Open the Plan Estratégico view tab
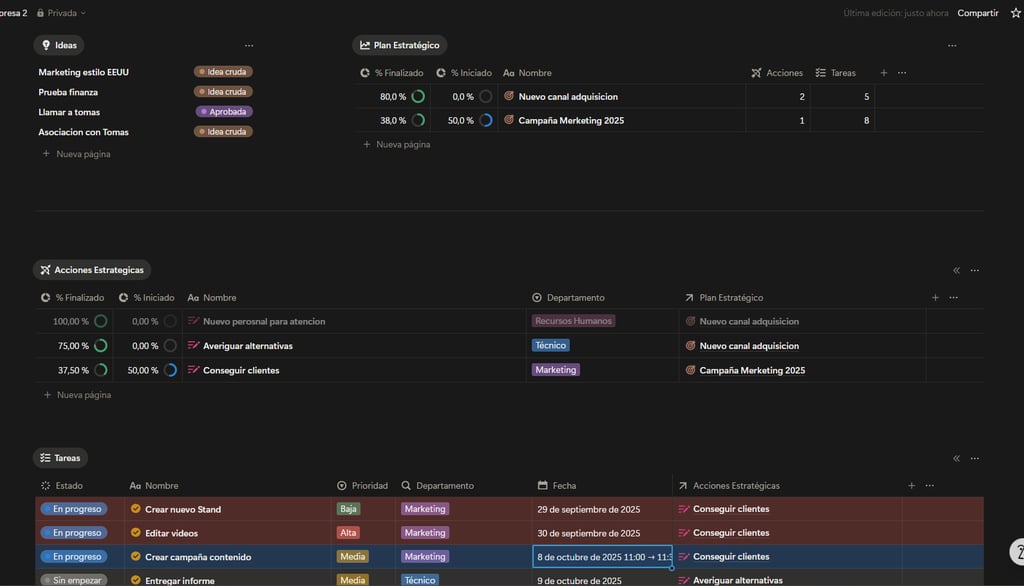1024x586 pixels. (x=400, y=45)
